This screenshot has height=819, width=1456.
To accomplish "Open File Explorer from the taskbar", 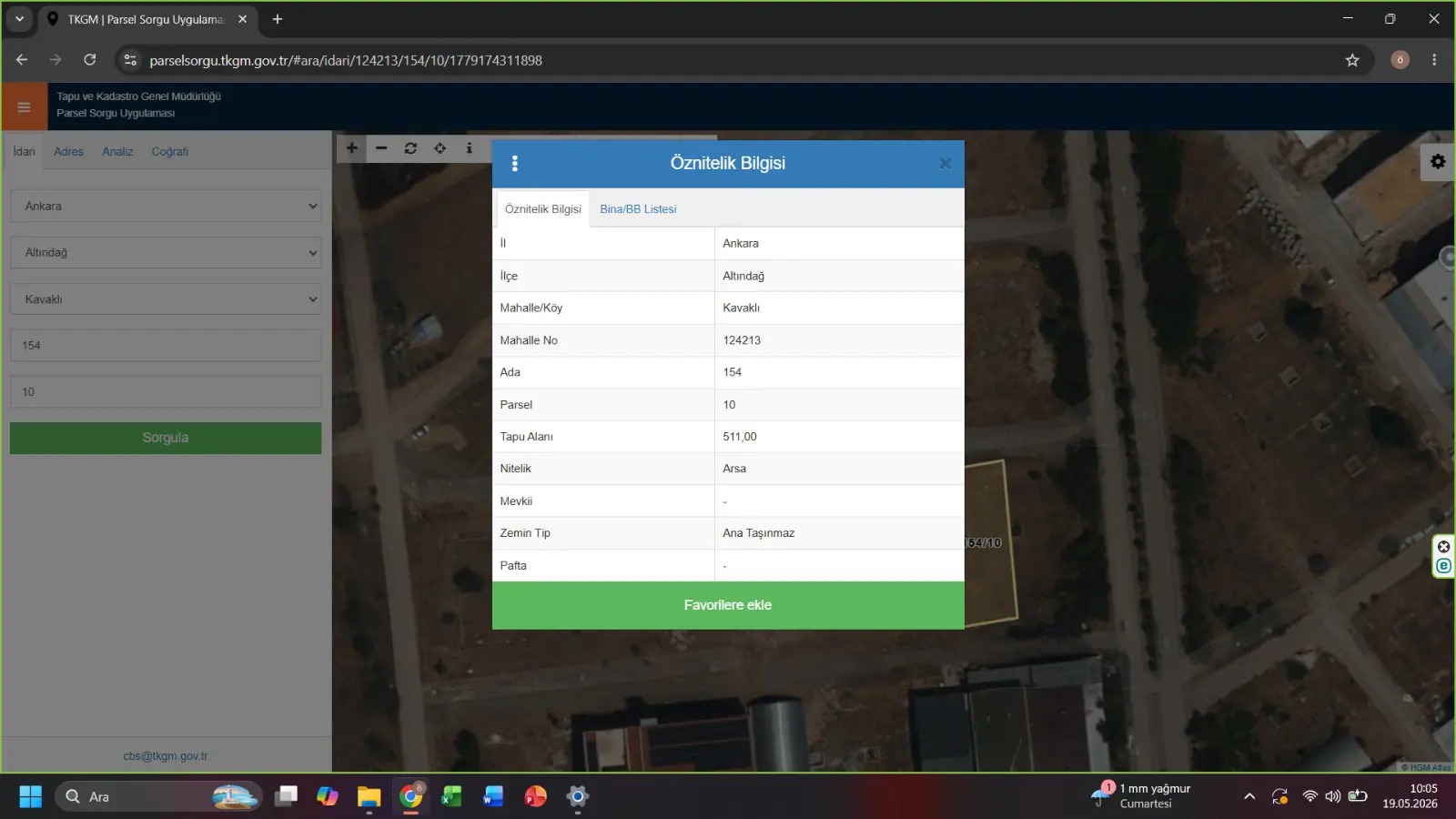I will [x=369, y=797].
